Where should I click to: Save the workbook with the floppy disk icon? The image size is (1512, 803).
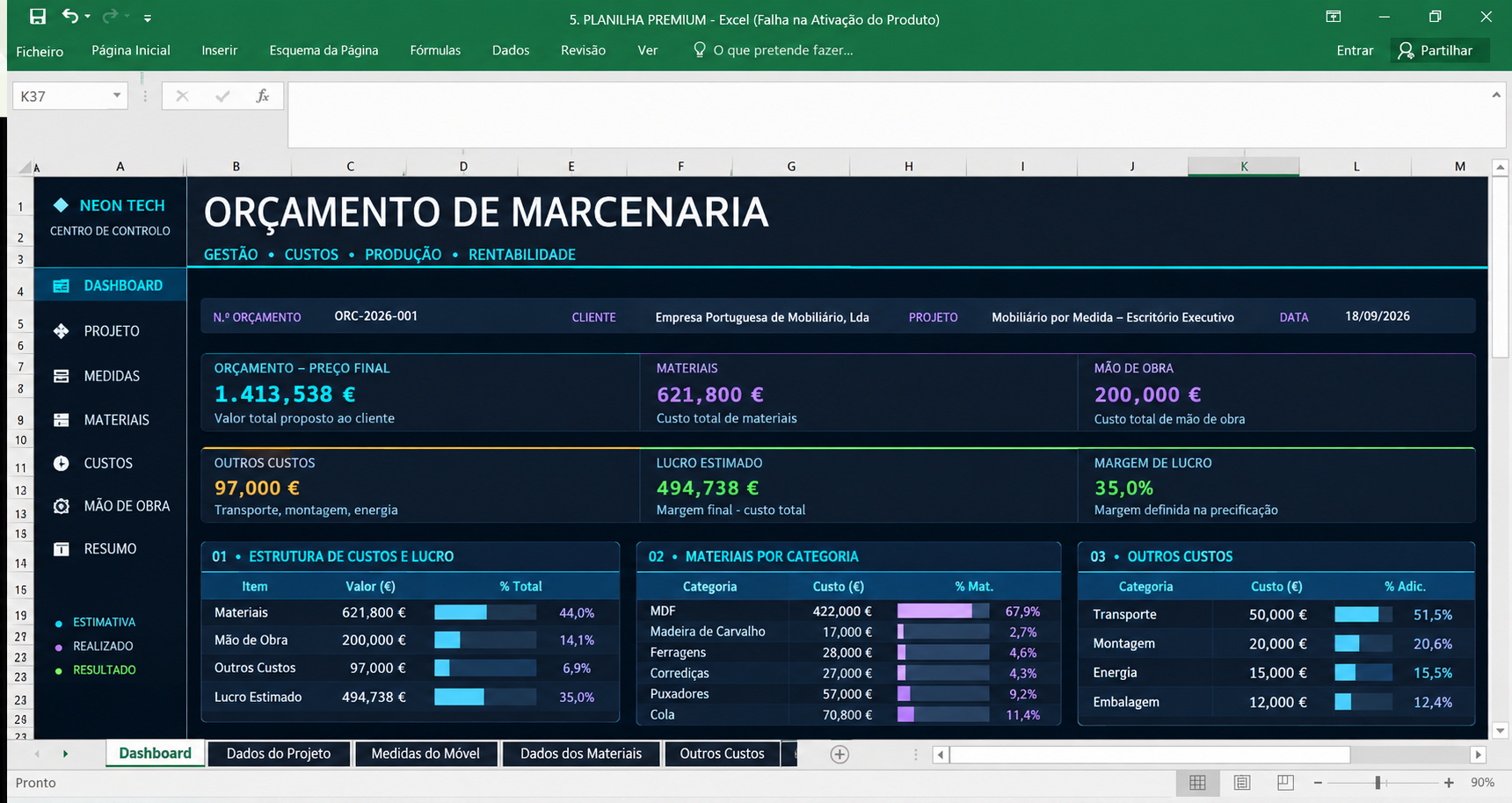(38, 17)
